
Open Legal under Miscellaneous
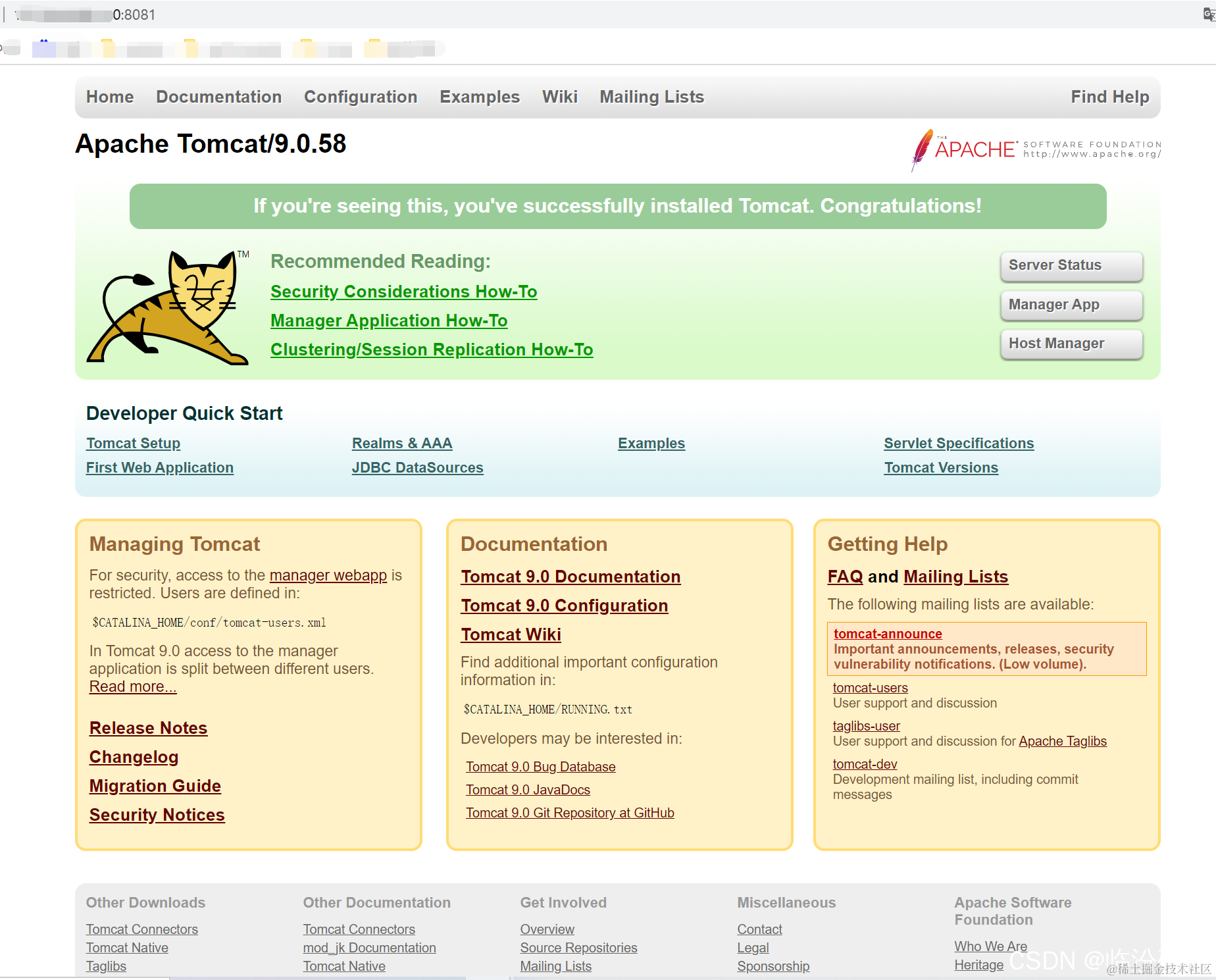click(x=753, y=948)
